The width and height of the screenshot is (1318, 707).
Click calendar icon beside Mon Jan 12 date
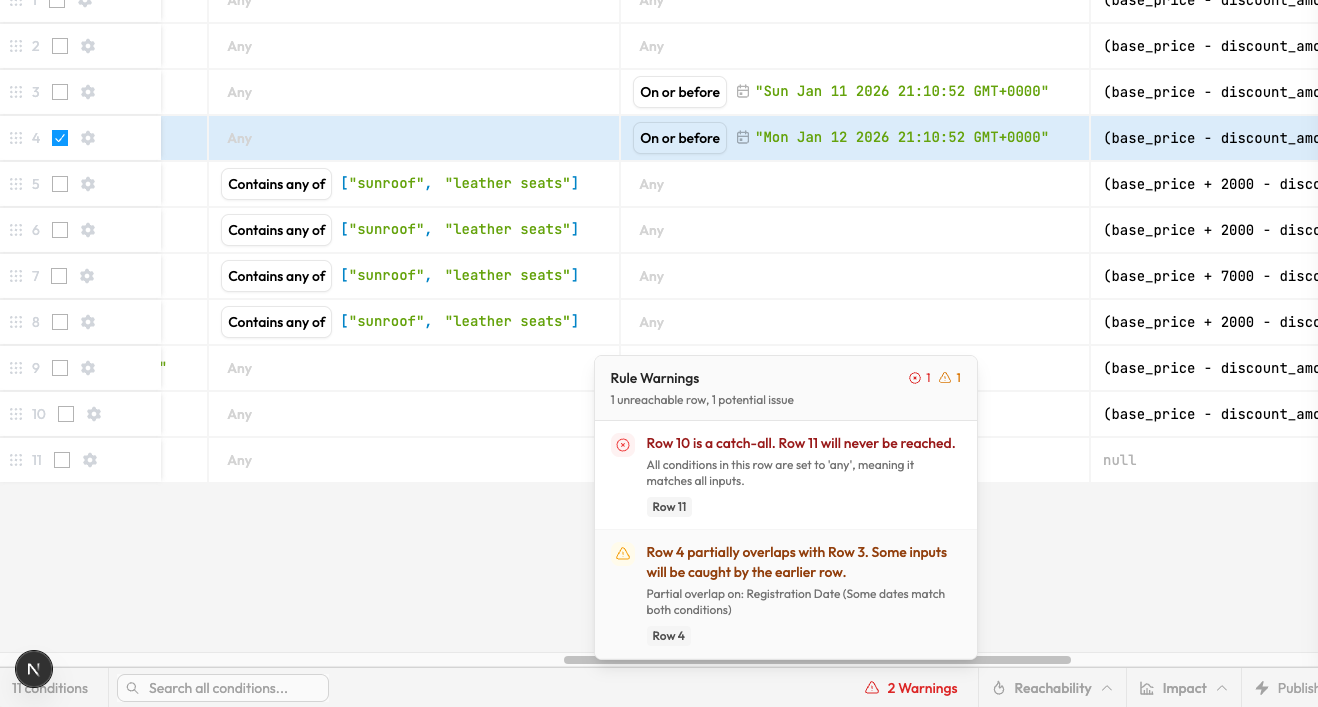743,138
